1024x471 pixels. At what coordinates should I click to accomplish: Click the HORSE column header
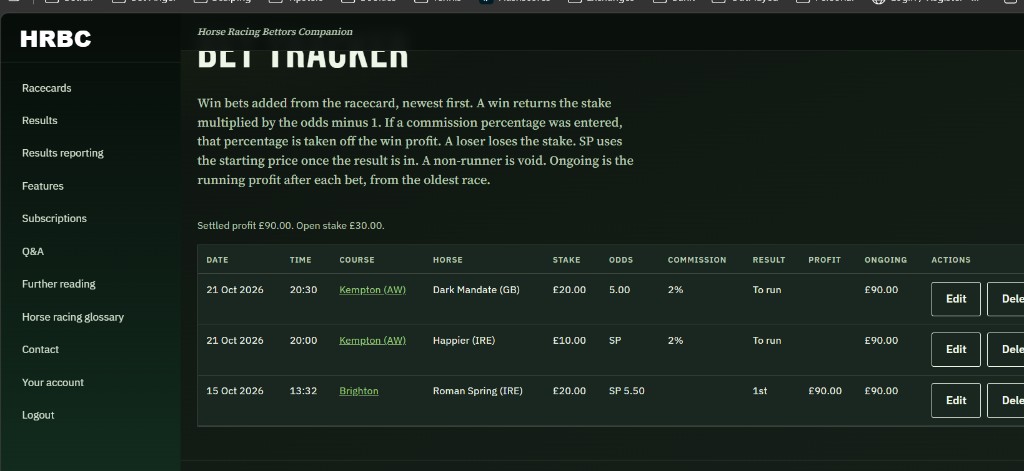coord(447,260)
